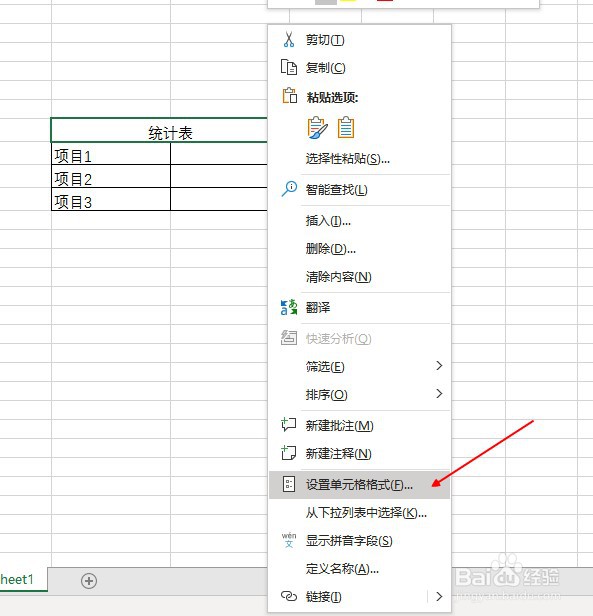Select the 项目2 cell

coord(111,176)
